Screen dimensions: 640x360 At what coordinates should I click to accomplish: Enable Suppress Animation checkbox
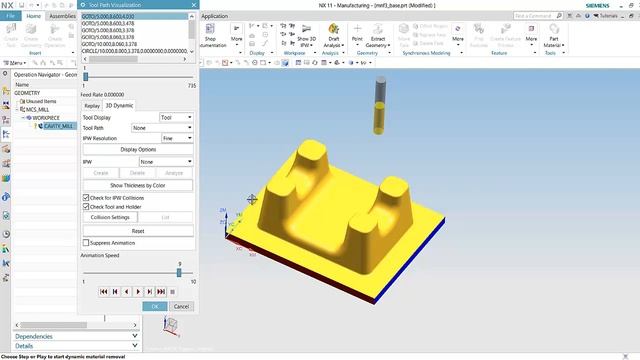(x=86, y=242)
